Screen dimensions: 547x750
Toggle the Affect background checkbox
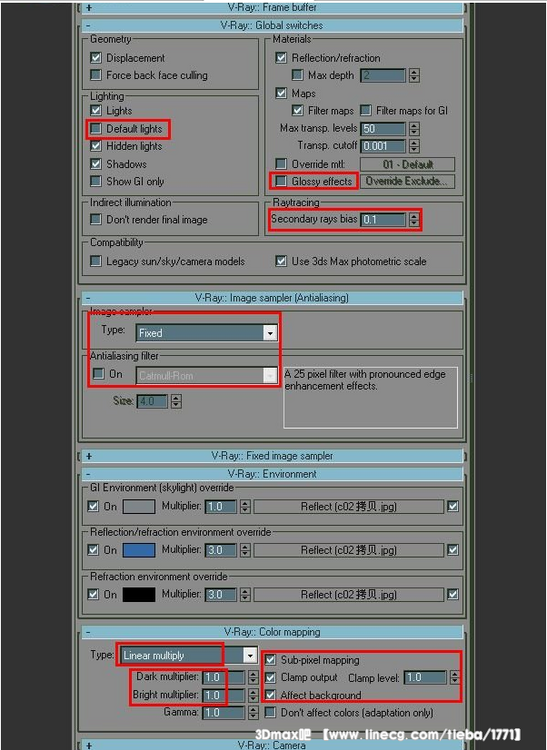pyautogui.click(x=270, y=695)
